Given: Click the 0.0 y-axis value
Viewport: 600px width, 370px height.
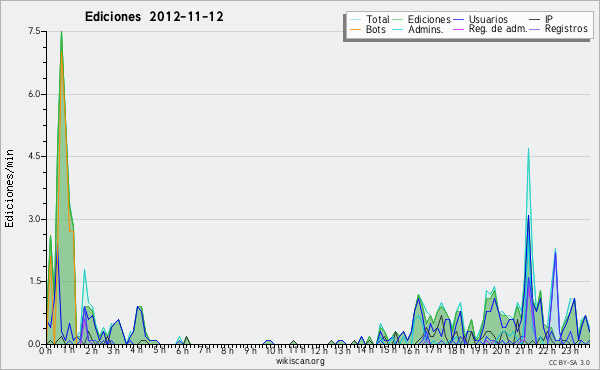Looking at the screenshot, I should point(34,344).
